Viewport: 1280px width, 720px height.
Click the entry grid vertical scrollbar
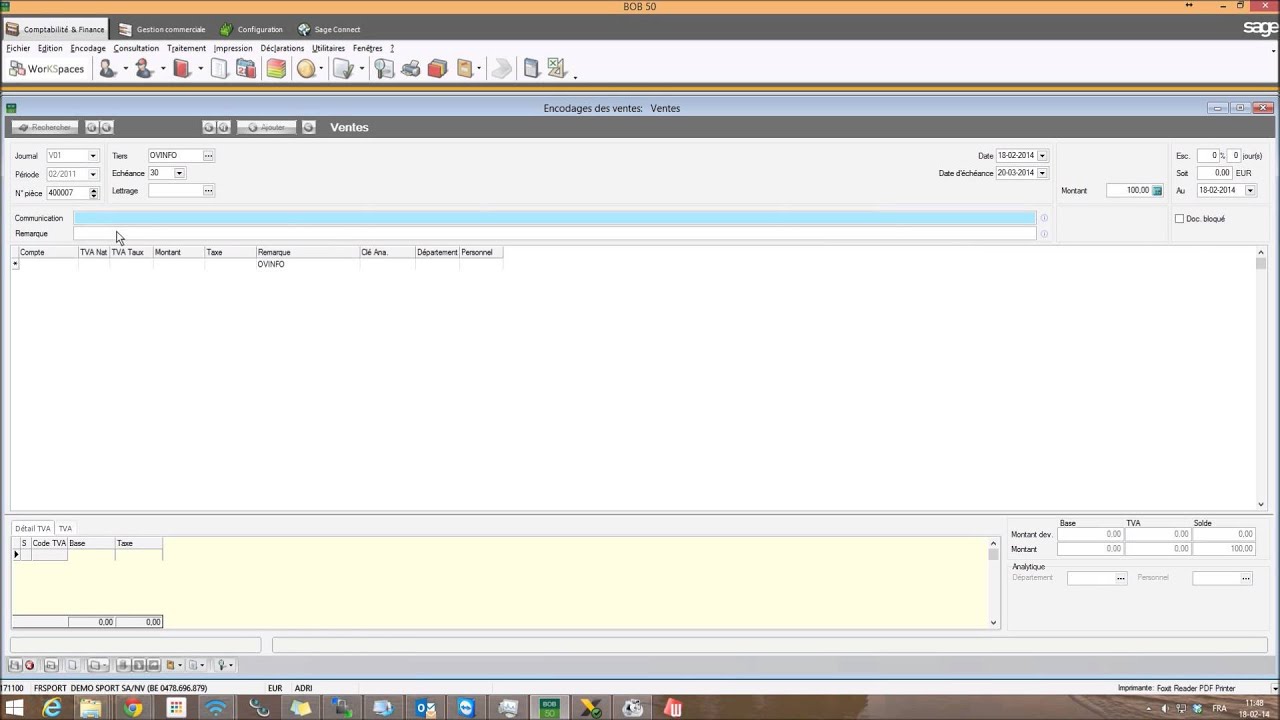1261,379
